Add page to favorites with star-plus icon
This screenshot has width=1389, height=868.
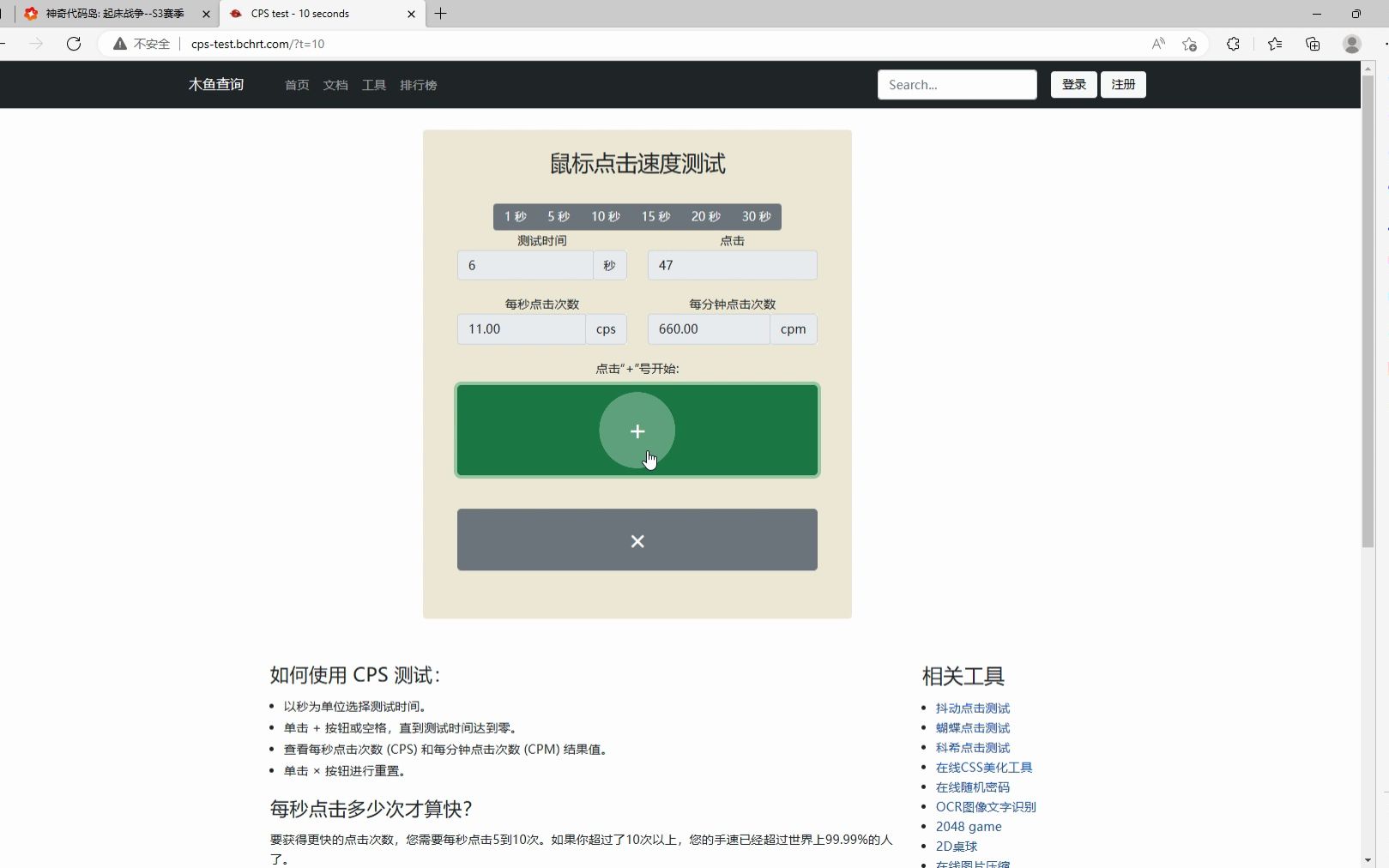tap(1189, 44)
